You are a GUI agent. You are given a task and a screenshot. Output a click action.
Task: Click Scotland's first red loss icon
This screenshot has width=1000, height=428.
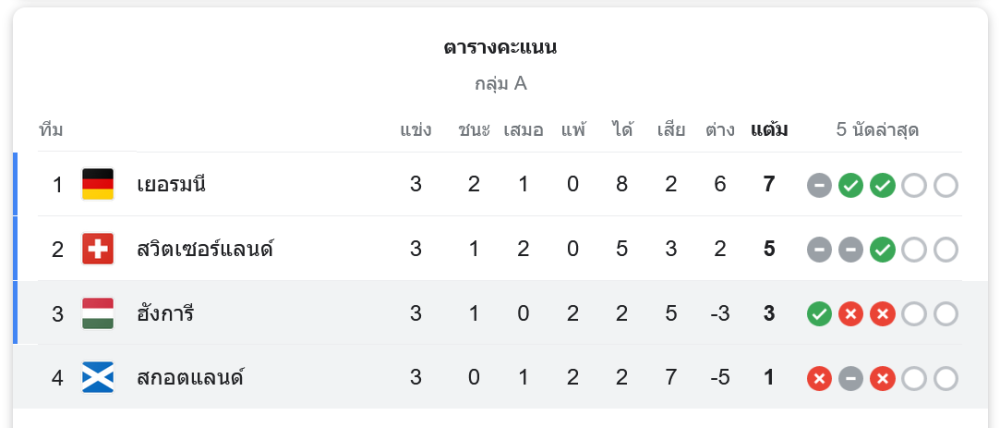pyautogui.click(x=819, y=379)
